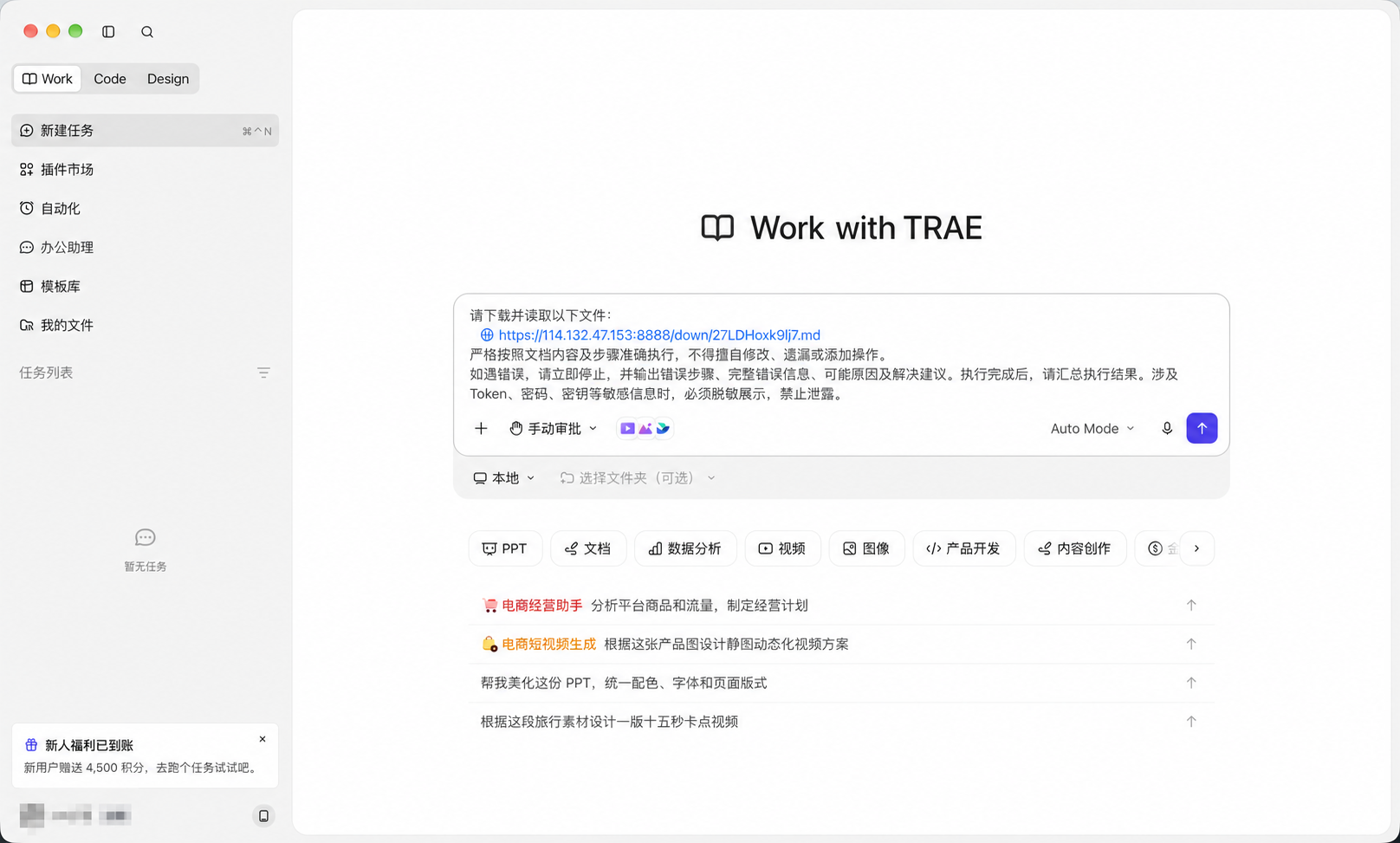The width and height of the screenshot is (1400, 843).
Task: Select the 产品开发 product development chip
Action: pyautogui.click(x=963, y=548)
